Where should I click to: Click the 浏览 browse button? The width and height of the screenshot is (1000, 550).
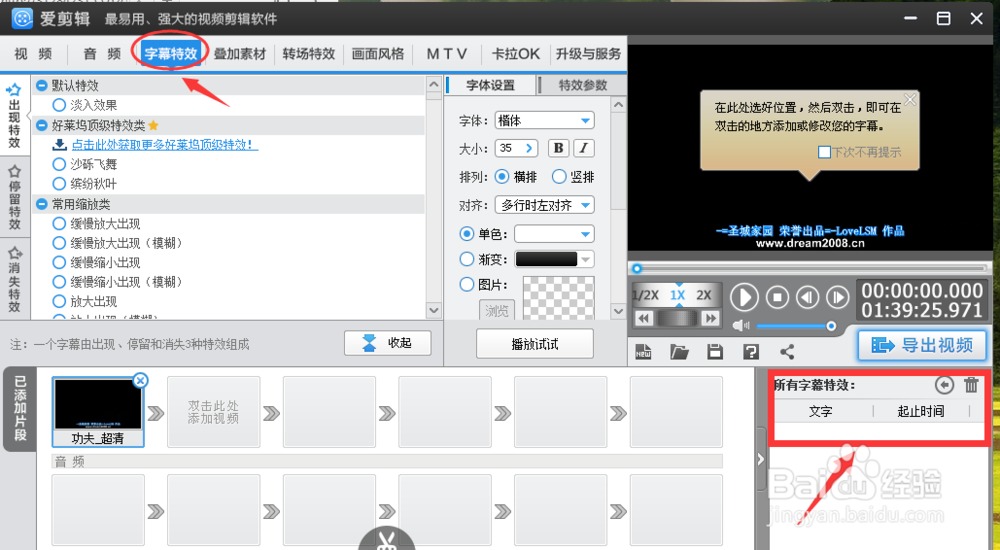(496, 310)
